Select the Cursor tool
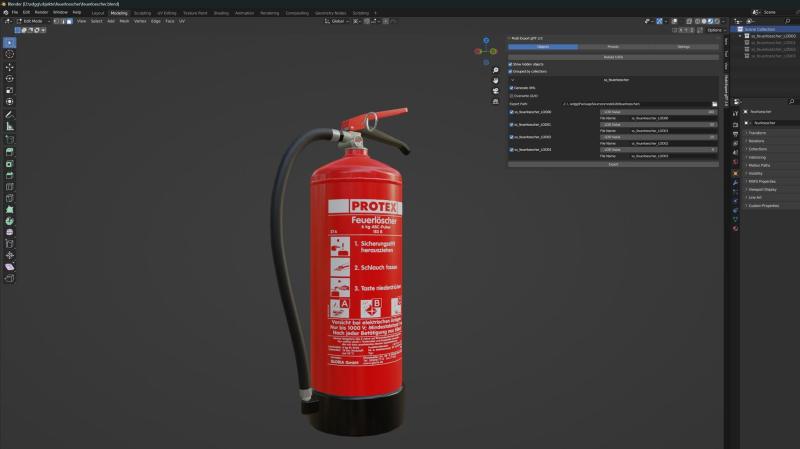The image size is (800, 449). point(10,54)
